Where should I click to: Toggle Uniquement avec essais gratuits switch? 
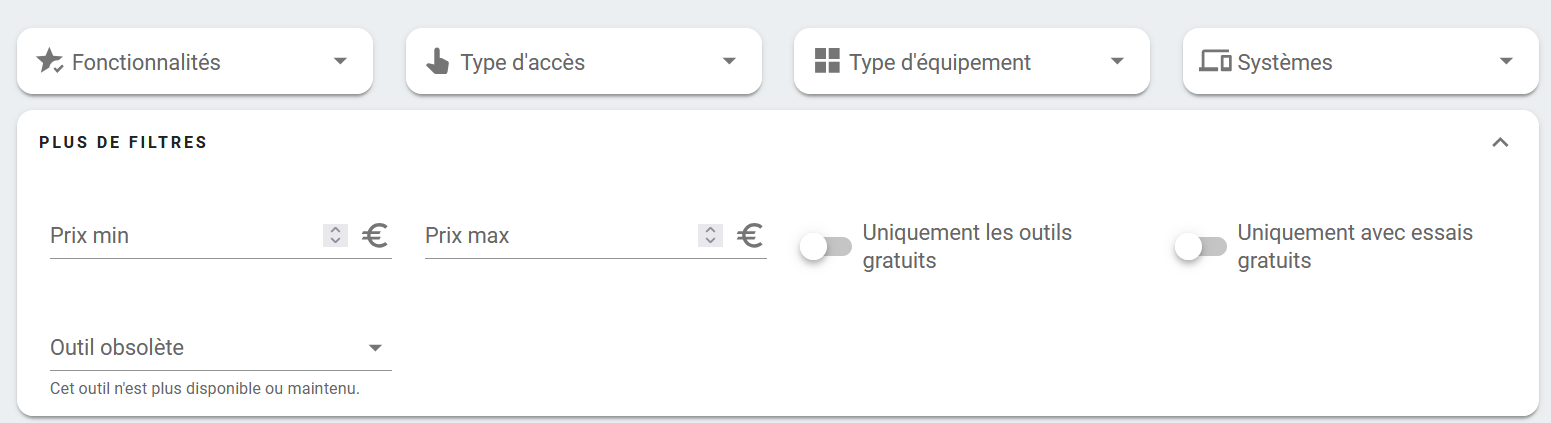click(1201, 247)
